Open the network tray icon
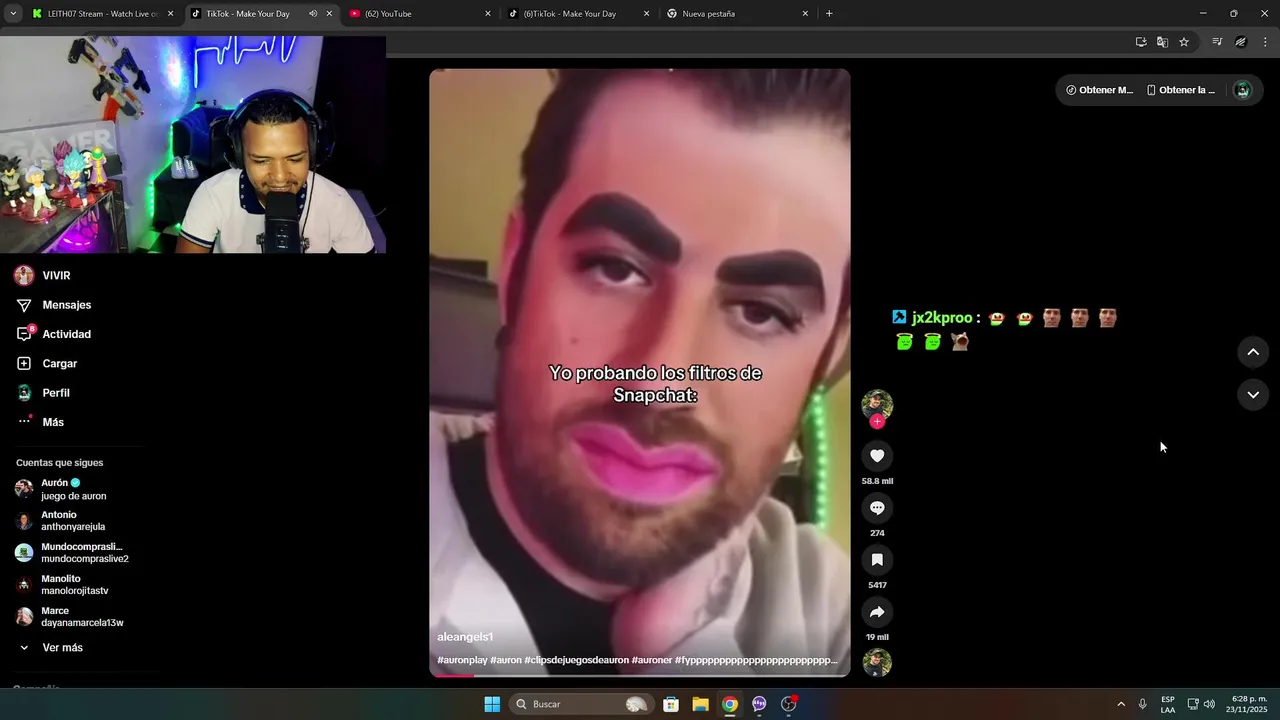 click(x=1192, y=704)
